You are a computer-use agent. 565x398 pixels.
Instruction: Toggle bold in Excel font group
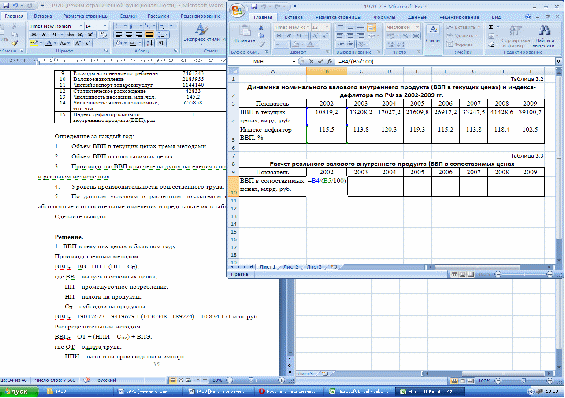pyautogui.click(x=279, y=36)
